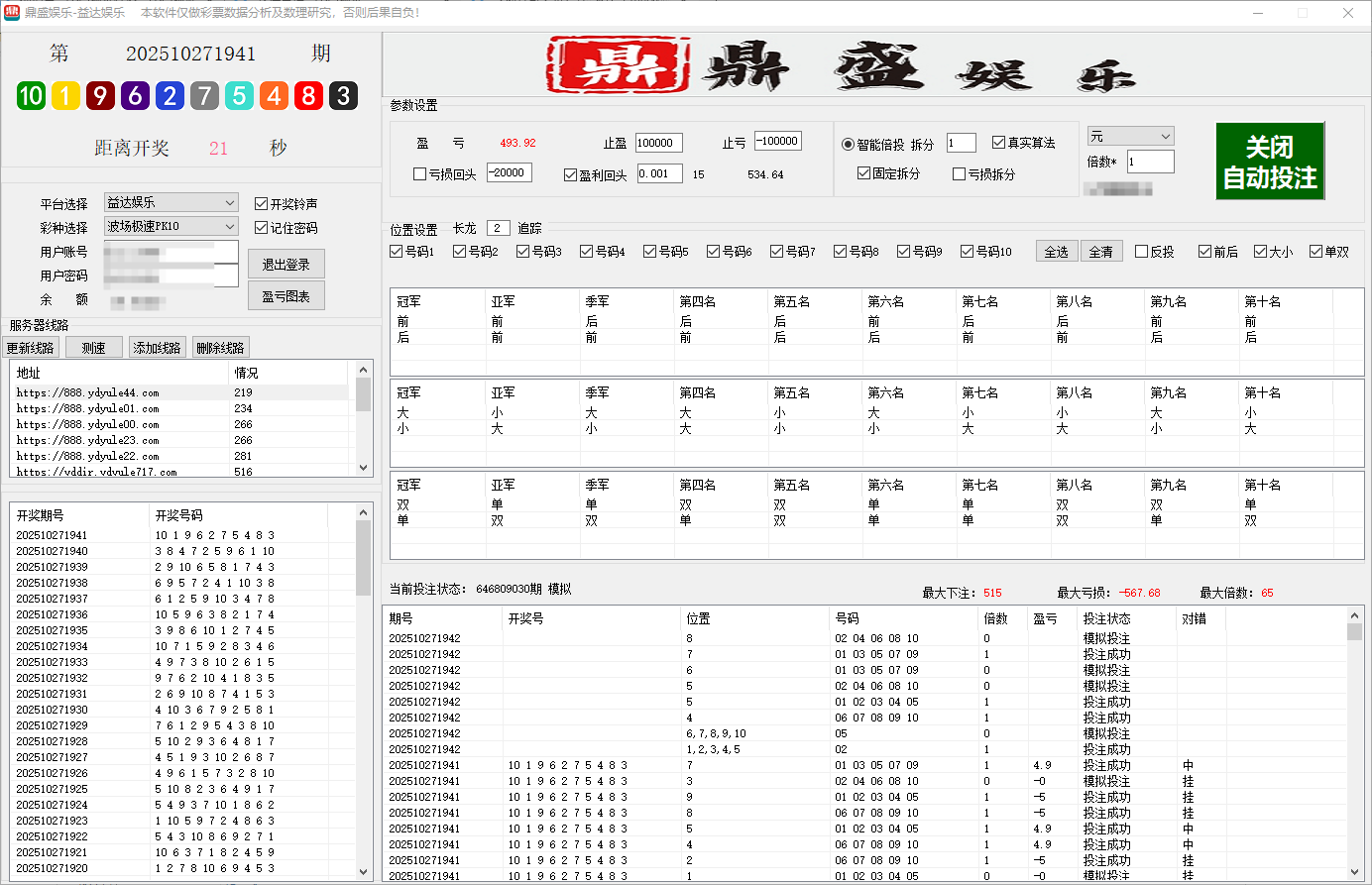Select the yellow number 1 ball

tap(65, 96)
